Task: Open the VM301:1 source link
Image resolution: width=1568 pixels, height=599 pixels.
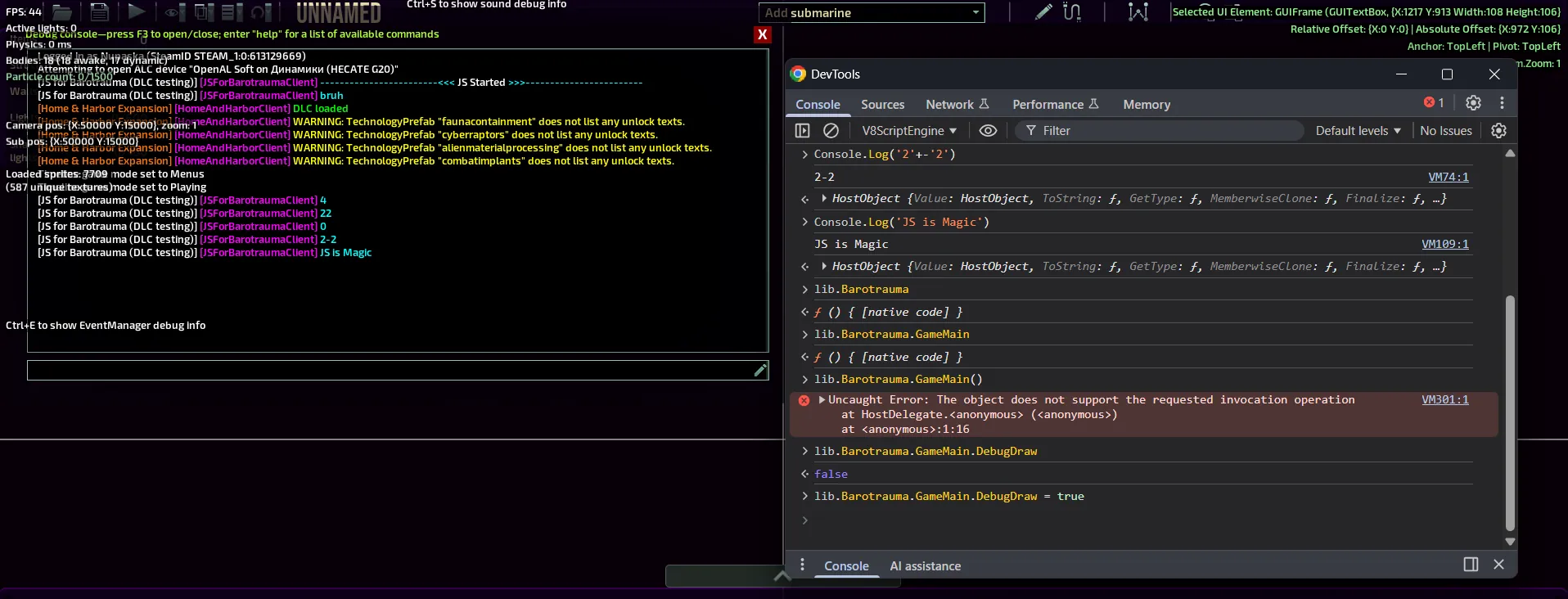Action: pyautogui.click(x=1444, y=400)
